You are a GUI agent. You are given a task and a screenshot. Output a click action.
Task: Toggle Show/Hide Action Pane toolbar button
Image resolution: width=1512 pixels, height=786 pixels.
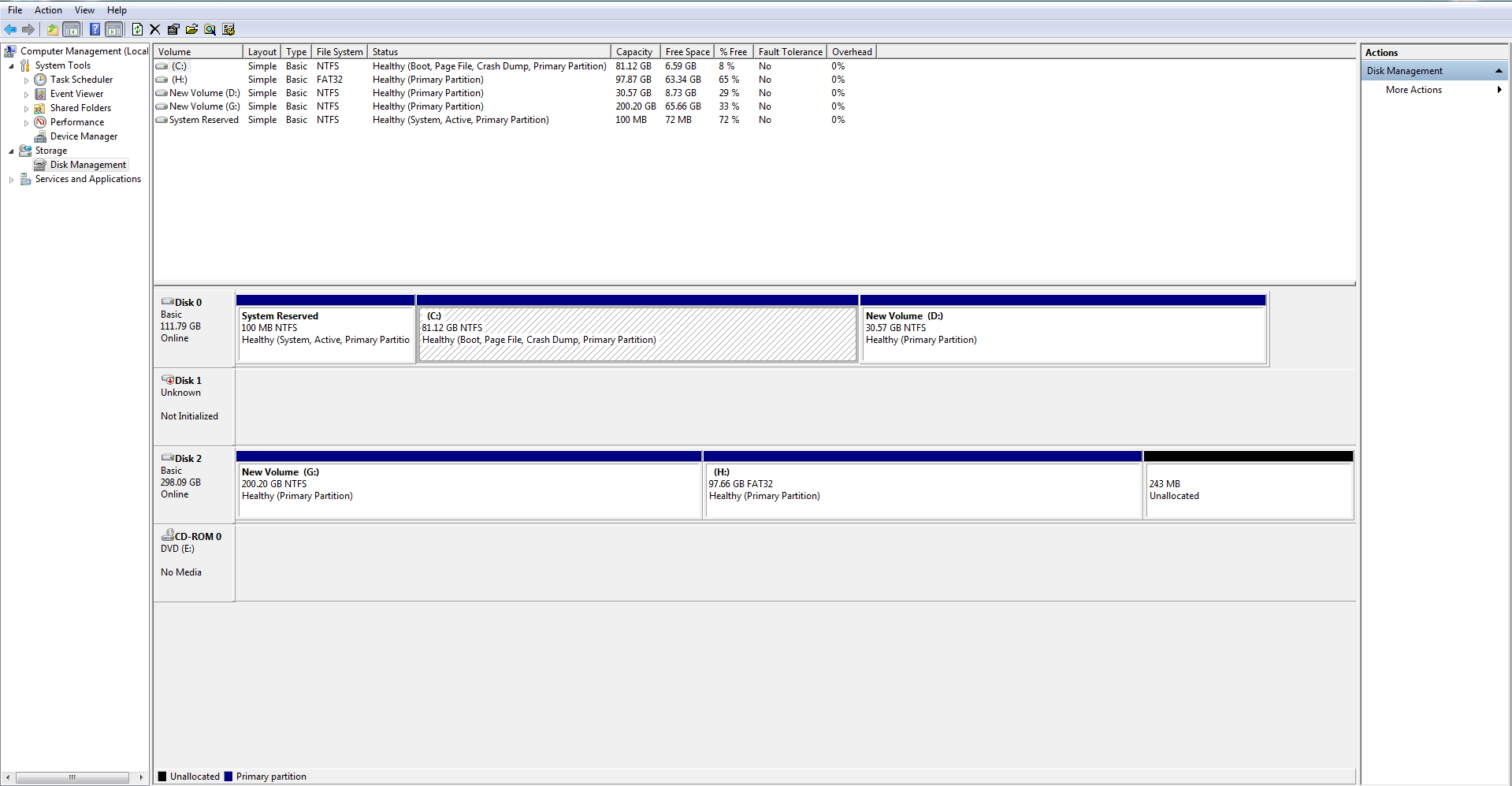114,29
